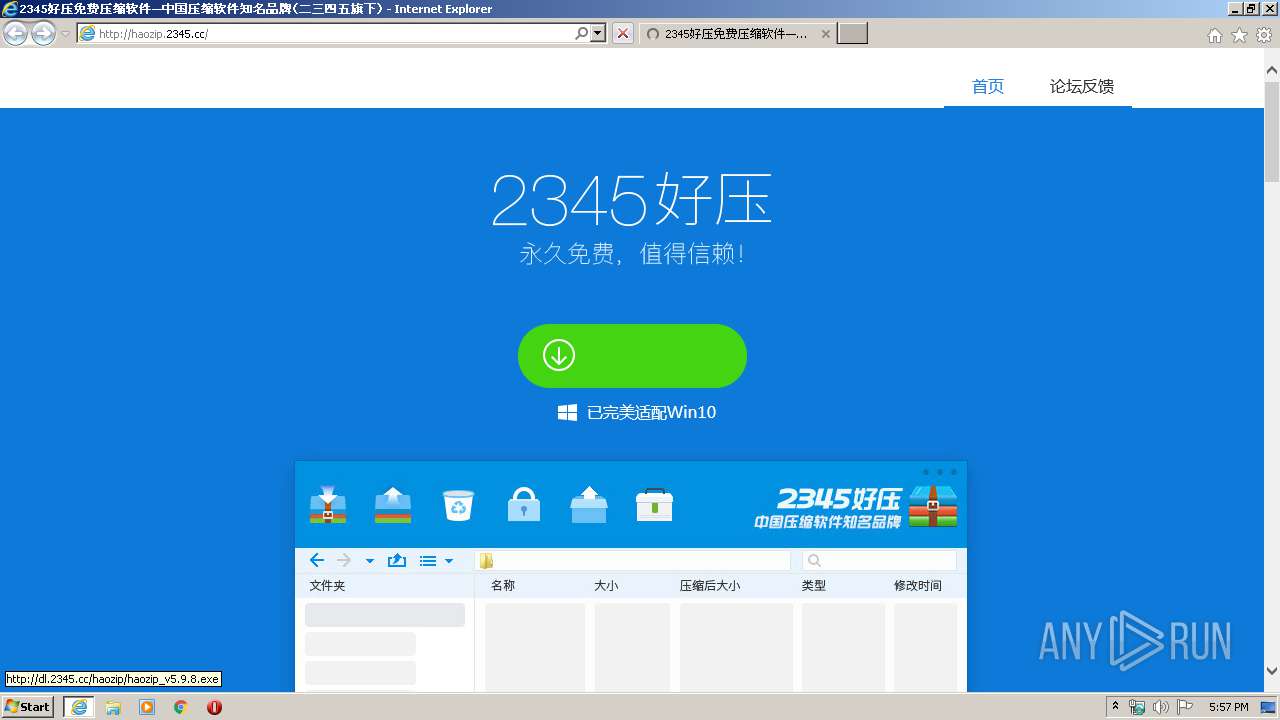1280x720 pixels.
Task: Click the IE Back navigation button
Action: (16, 34)
